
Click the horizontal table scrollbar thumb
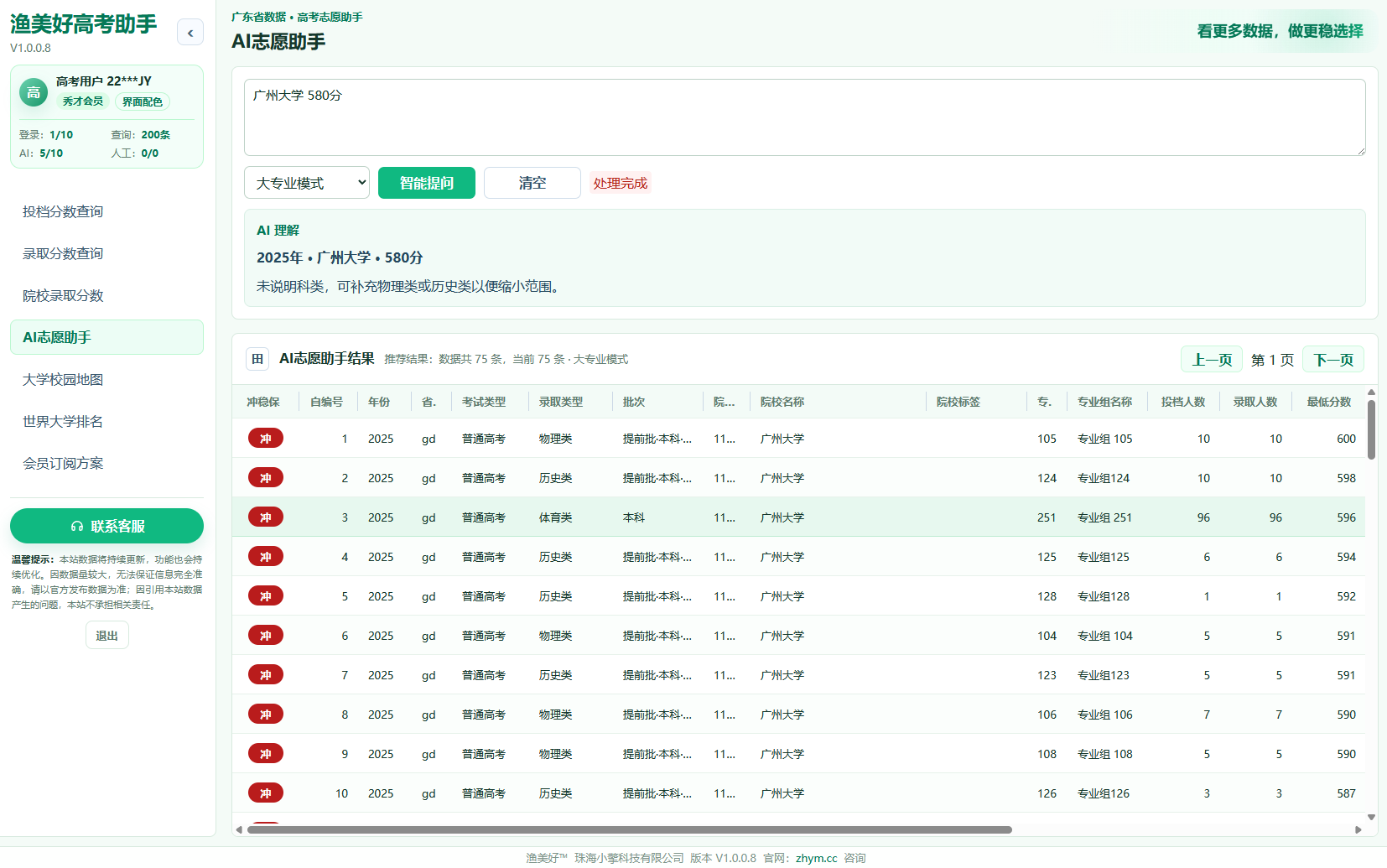[630, 829]
